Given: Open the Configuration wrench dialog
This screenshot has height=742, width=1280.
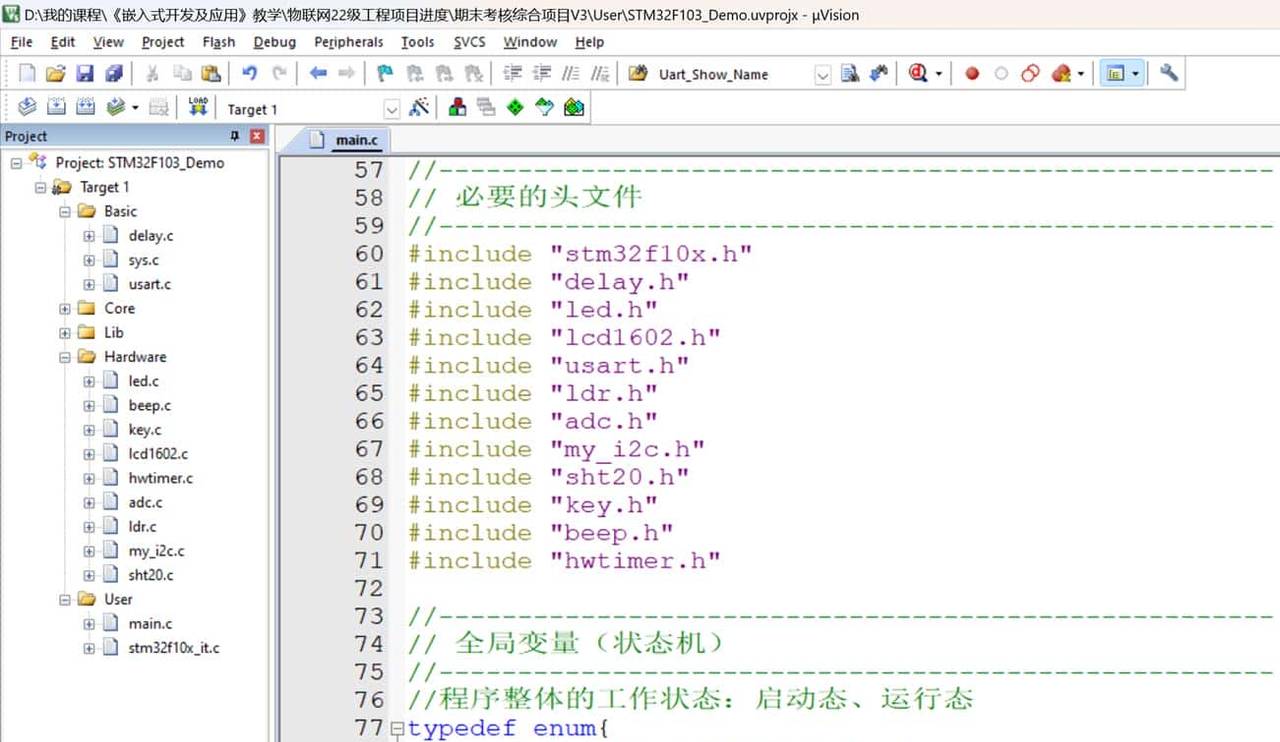Looking at the screenshot, I should click(x=1168, y=74).
